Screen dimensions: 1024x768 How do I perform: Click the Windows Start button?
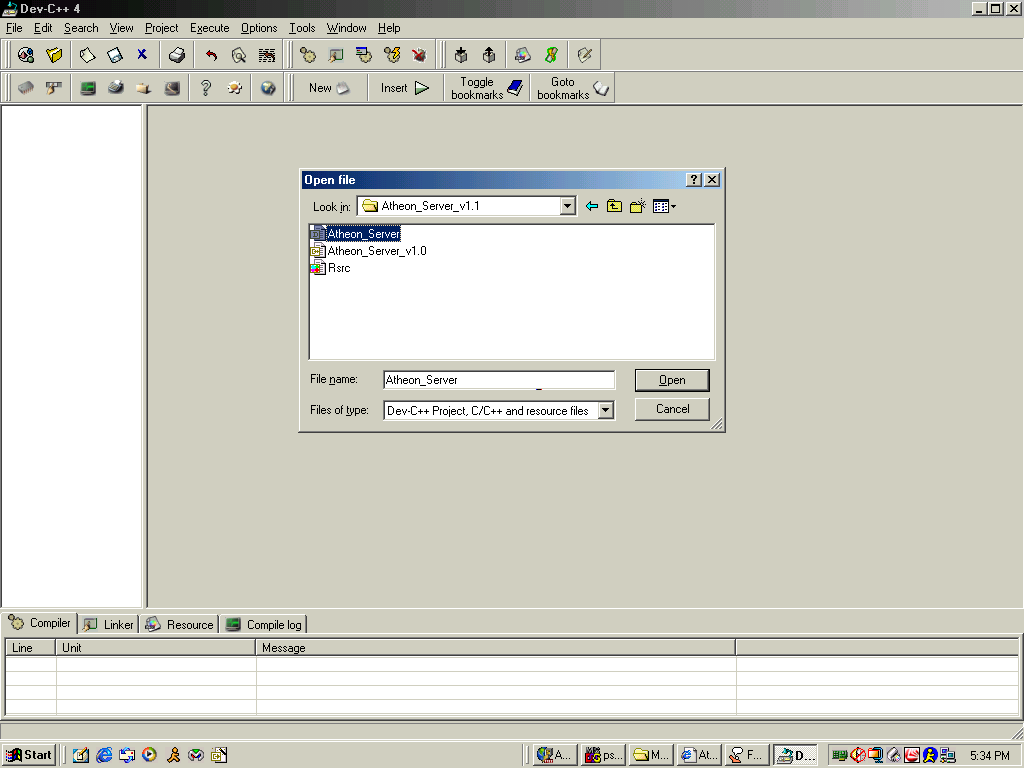(x=29, y=755)
